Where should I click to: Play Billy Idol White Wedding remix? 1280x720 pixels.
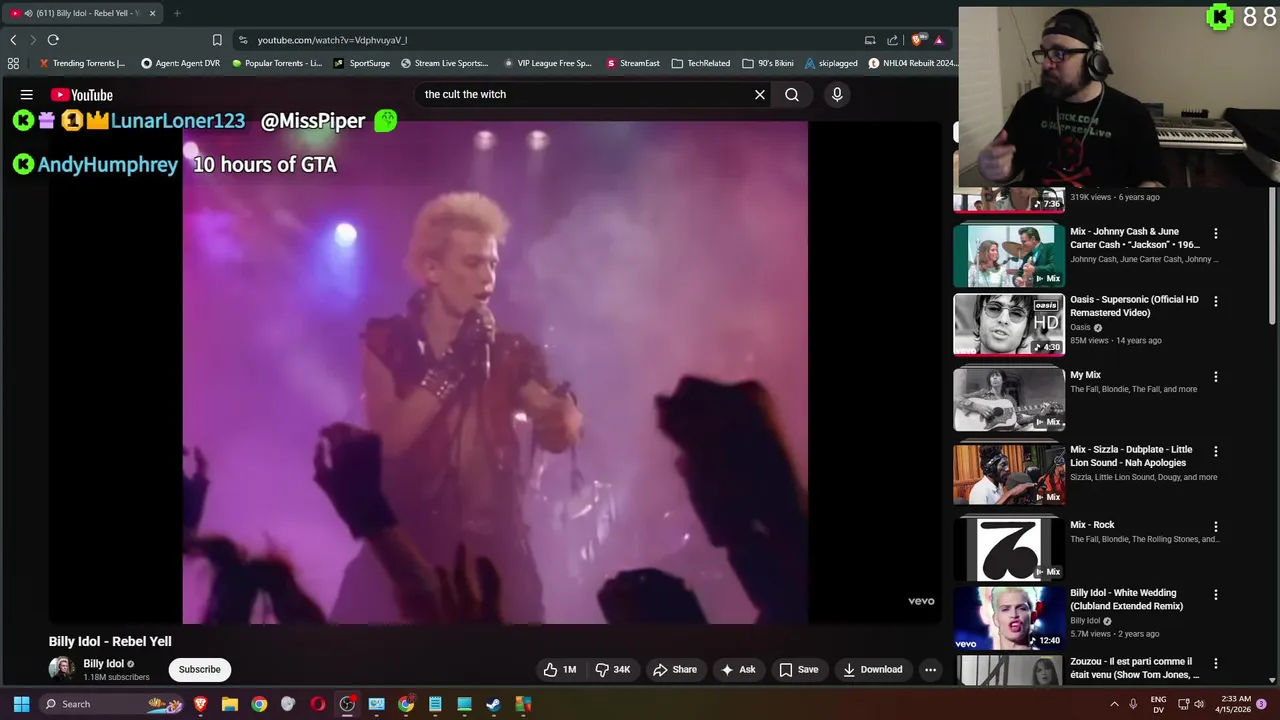(x=1009, y=618)
